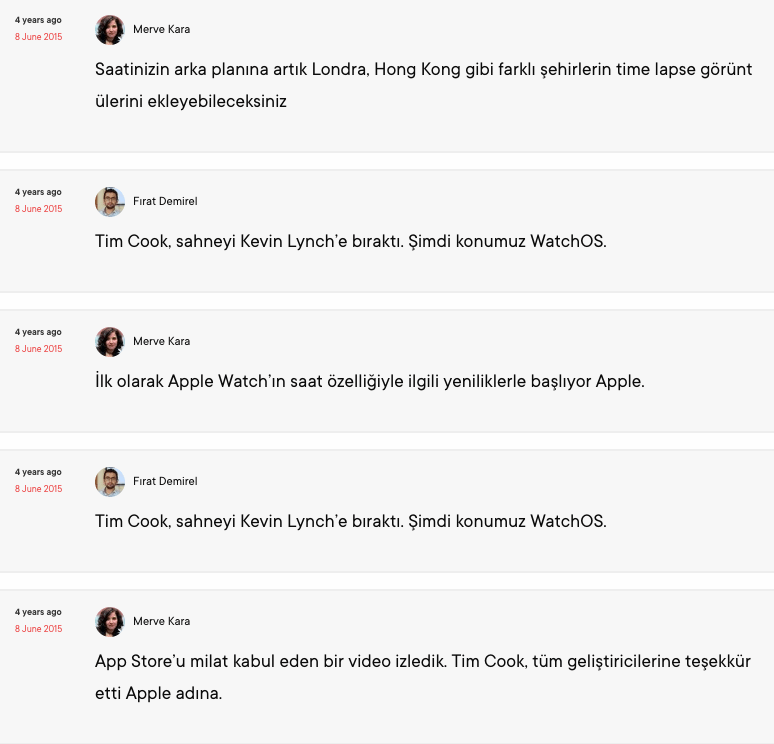Click the first "Tim Cook, sahneyi Kevin Lynch'e bıraktı" post text

351,241
